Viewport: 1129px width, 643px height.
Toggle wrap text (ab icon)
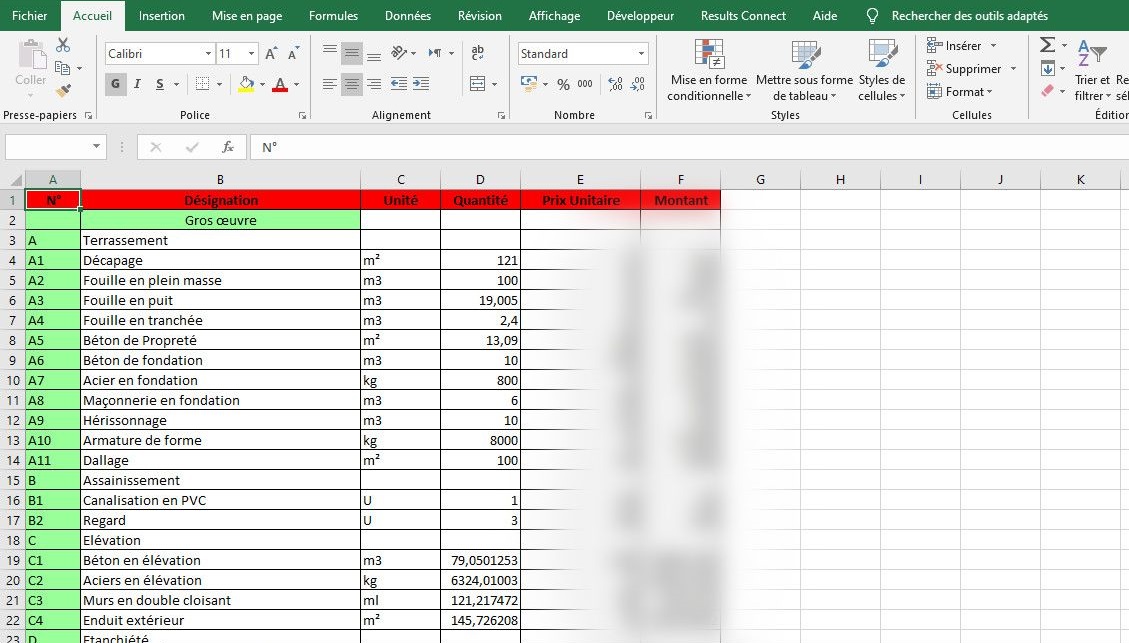tap(477, 53)
